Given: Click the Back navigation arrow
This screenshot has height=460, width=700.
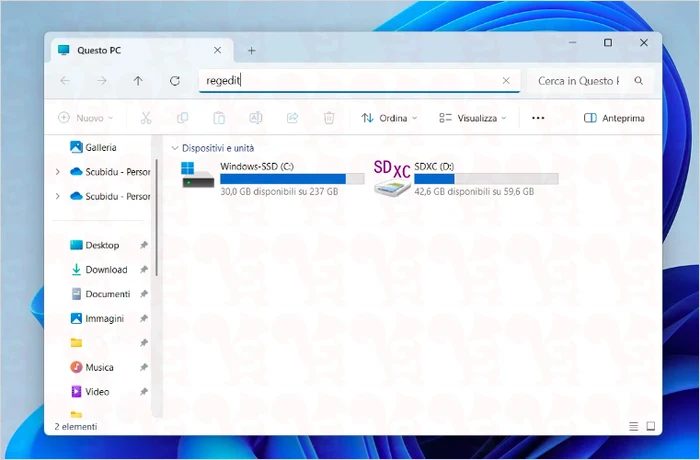Looking at the screenshot, I should 65,81.
